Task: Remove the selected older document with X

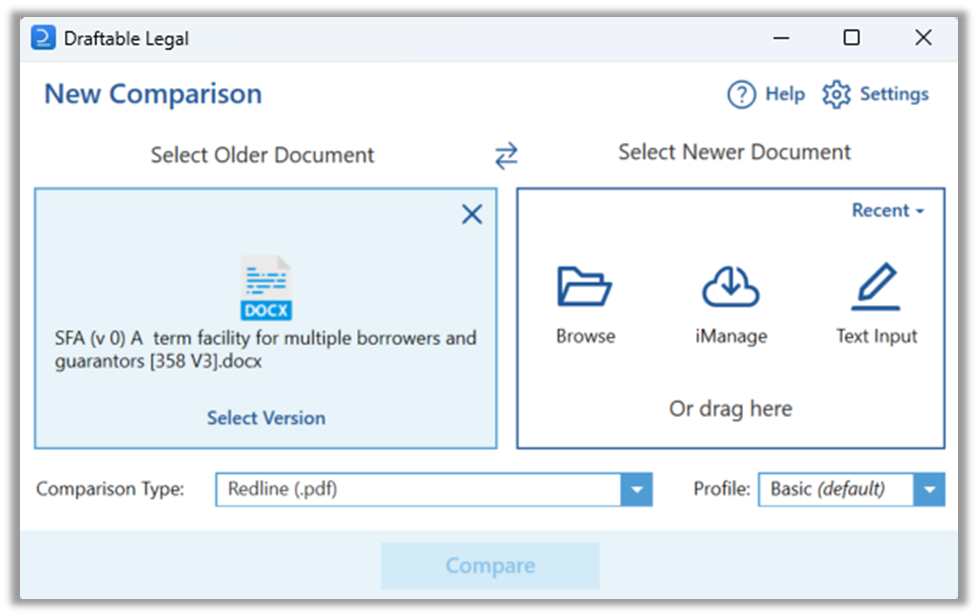Action: (472, 214)
